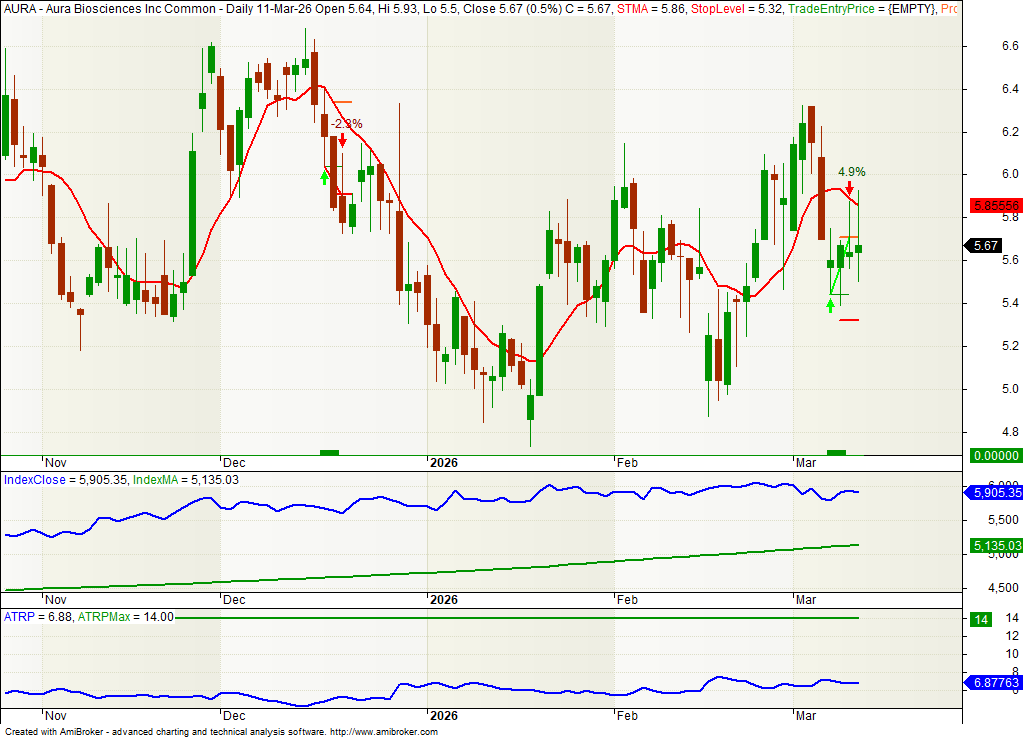Click the -2.2% trade return label
Viewport: 1023px width, 738px height.
point(347,124)
